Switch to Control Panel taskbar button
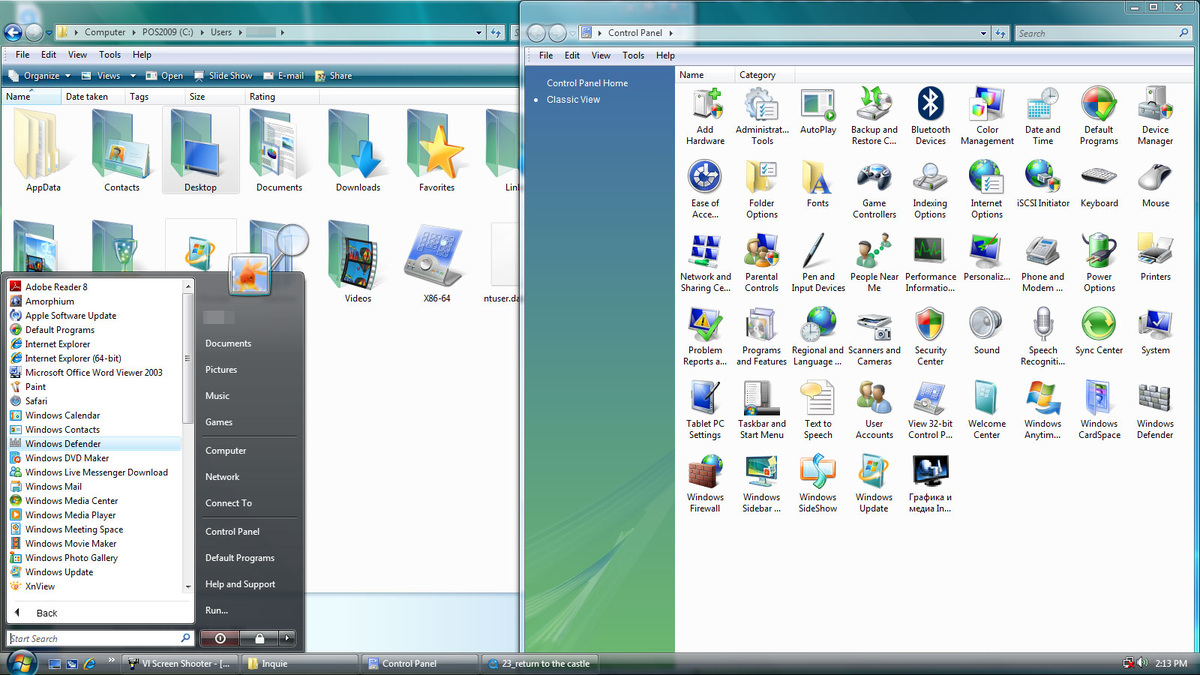Screen dimensions: 1200x675 [417, 663]
